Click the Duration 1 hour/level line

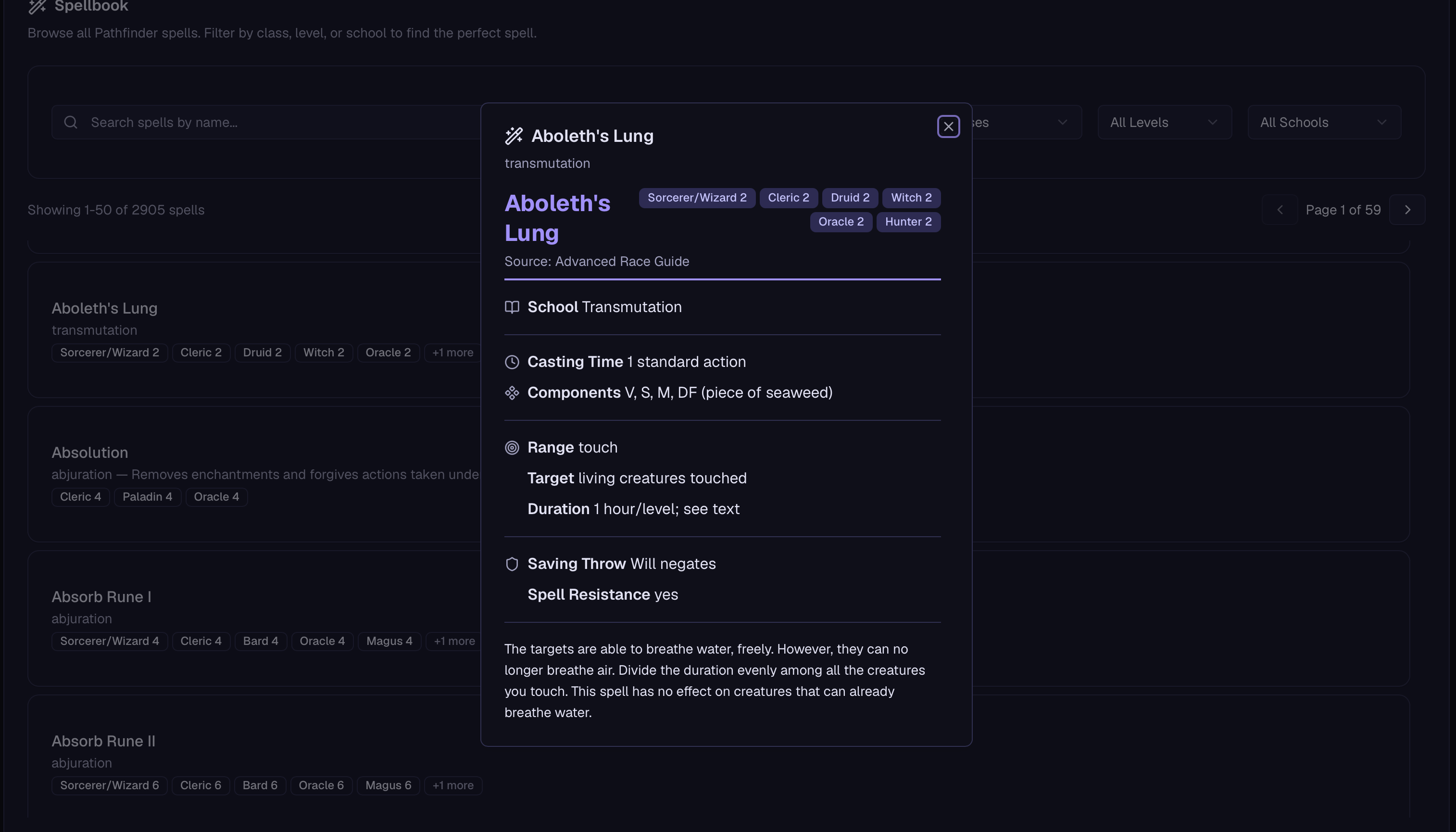(633, 509)
